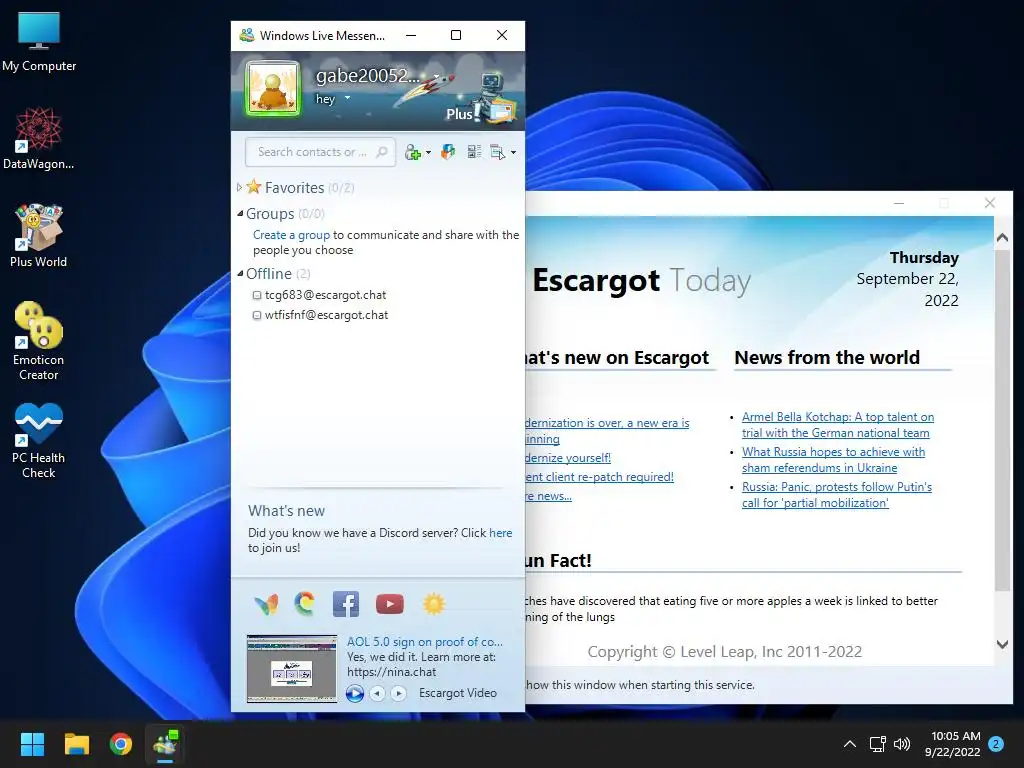Go to previous Escargot video
Screen dimensions: 1024x768
tap(377, 694)
